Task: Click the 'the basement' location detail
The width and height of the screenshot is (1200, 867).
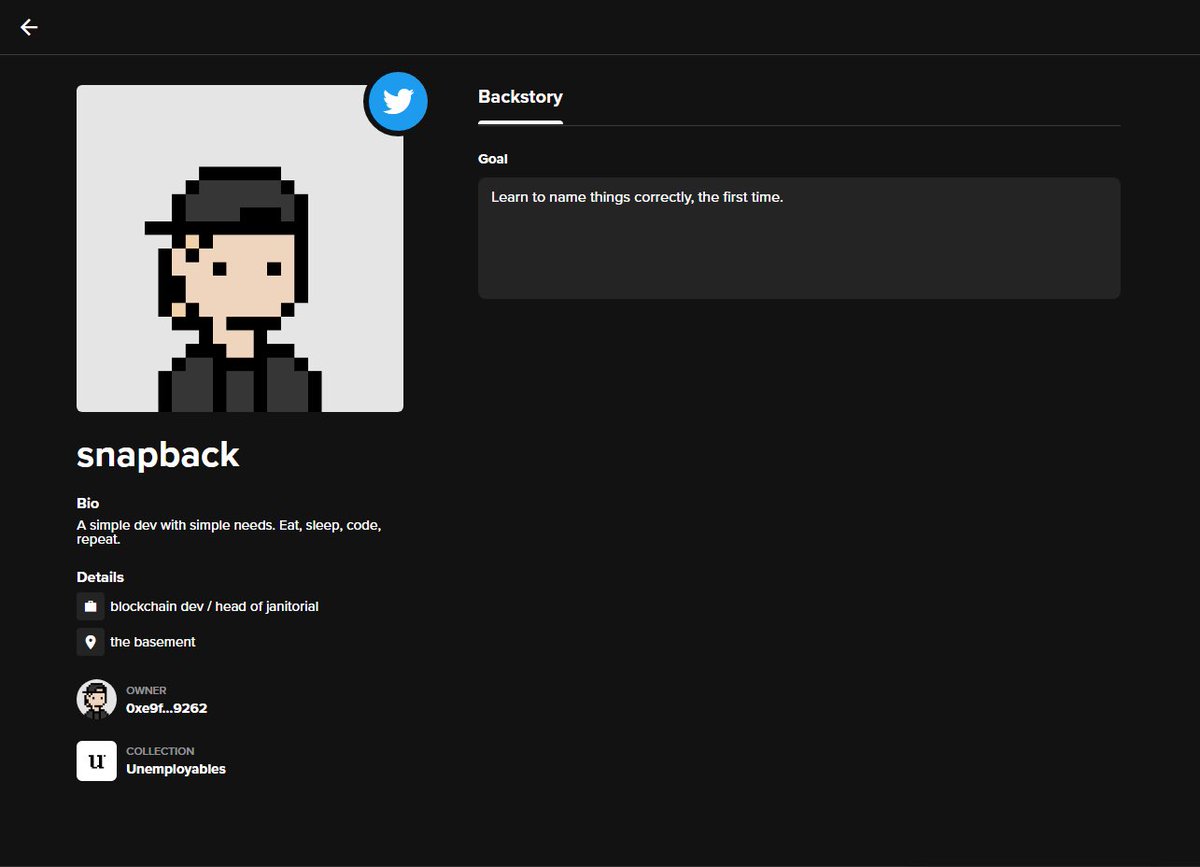Action: (x=152, y=641)
